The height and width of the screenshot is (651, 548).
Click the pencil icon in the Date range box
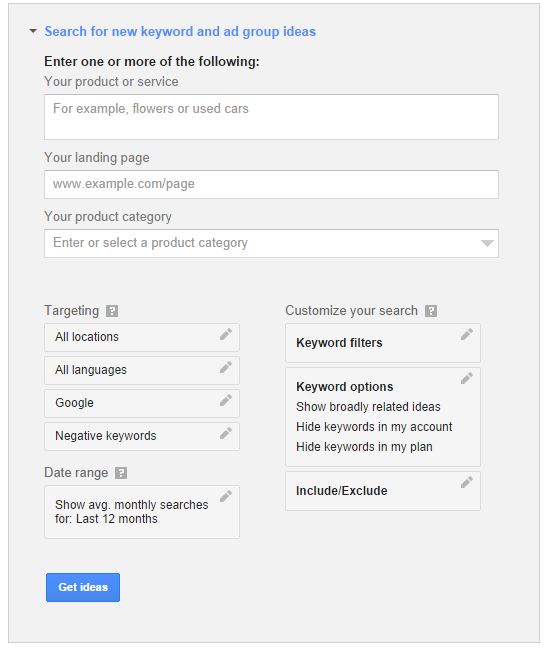(x=226, y=497)
